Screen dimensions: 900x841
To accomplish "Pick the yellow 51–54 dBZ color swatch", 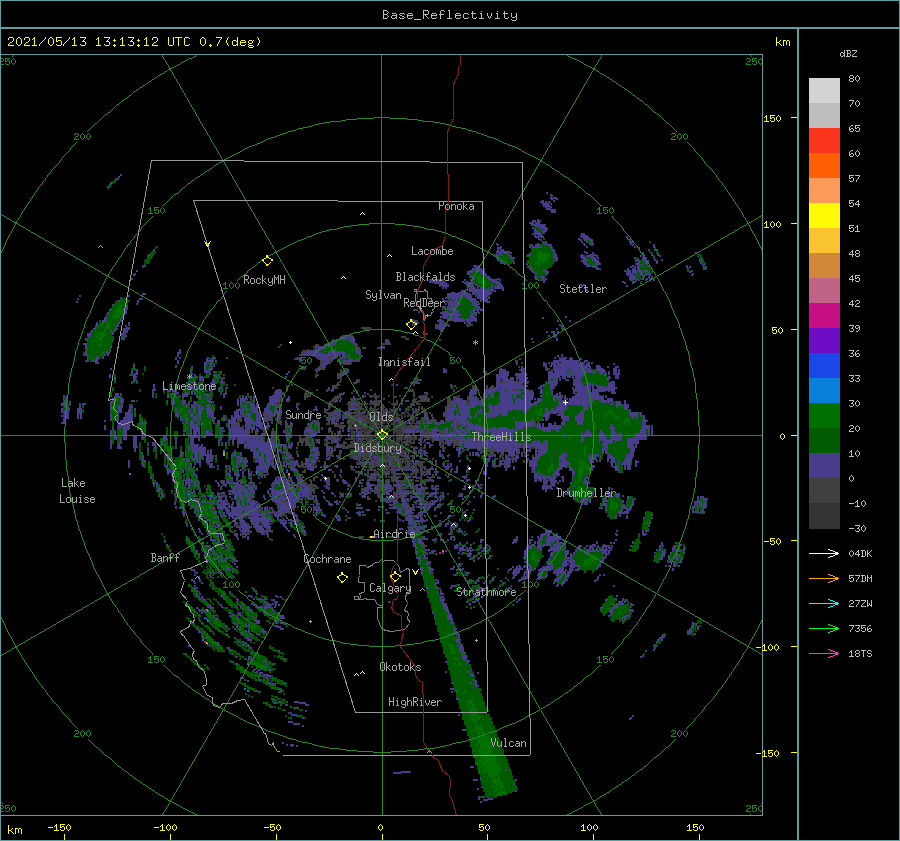I will [824, 216].
